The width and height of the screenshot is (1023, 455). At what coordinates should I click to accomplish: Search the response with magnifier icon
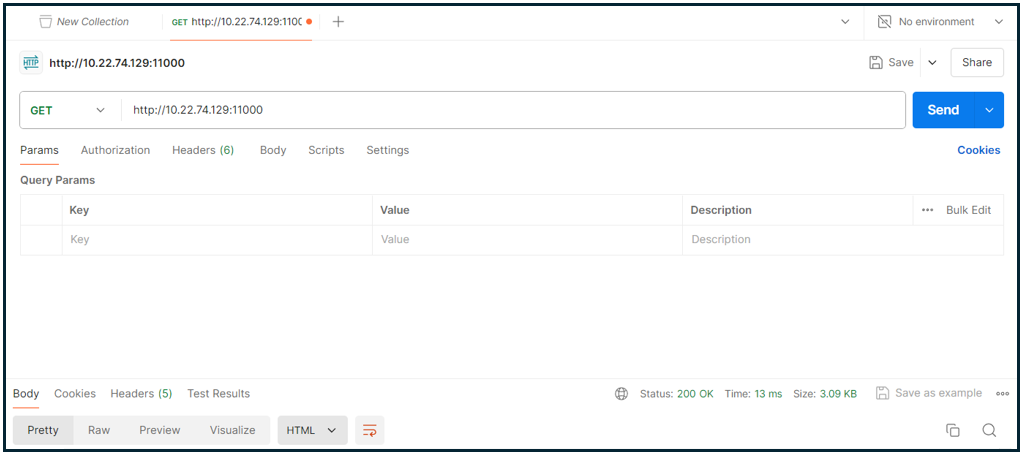(989, 430)
